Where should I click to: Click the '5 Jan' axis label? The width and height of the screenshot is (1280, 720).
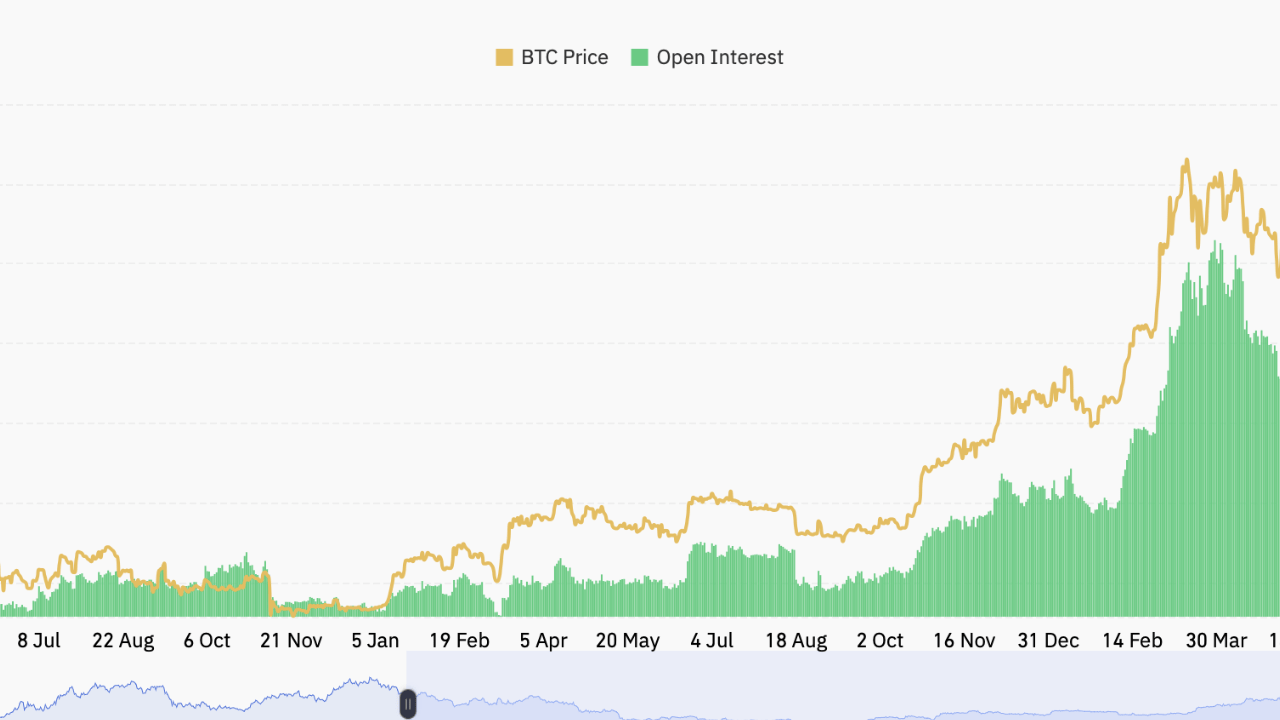point(375,641)
